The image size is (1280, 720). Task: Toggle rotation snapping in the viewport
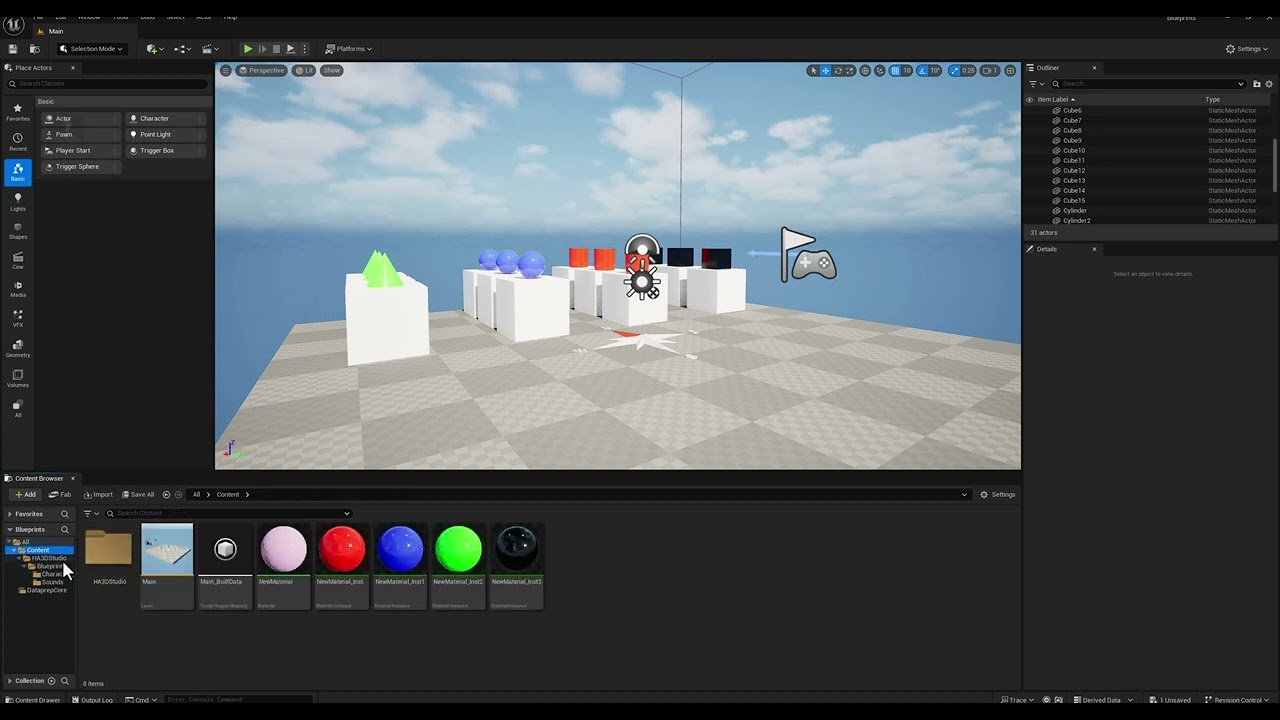coord(922,71)
